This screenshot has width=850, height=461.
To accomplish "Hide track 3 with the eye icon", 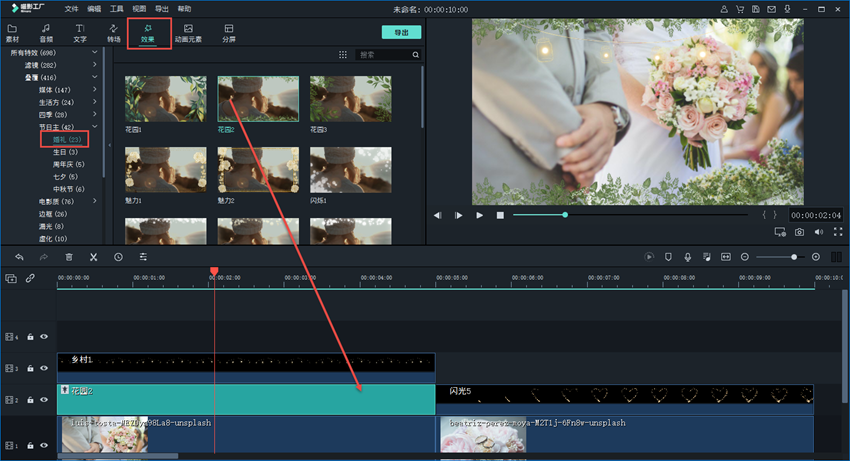I will (x=44, y=368).
